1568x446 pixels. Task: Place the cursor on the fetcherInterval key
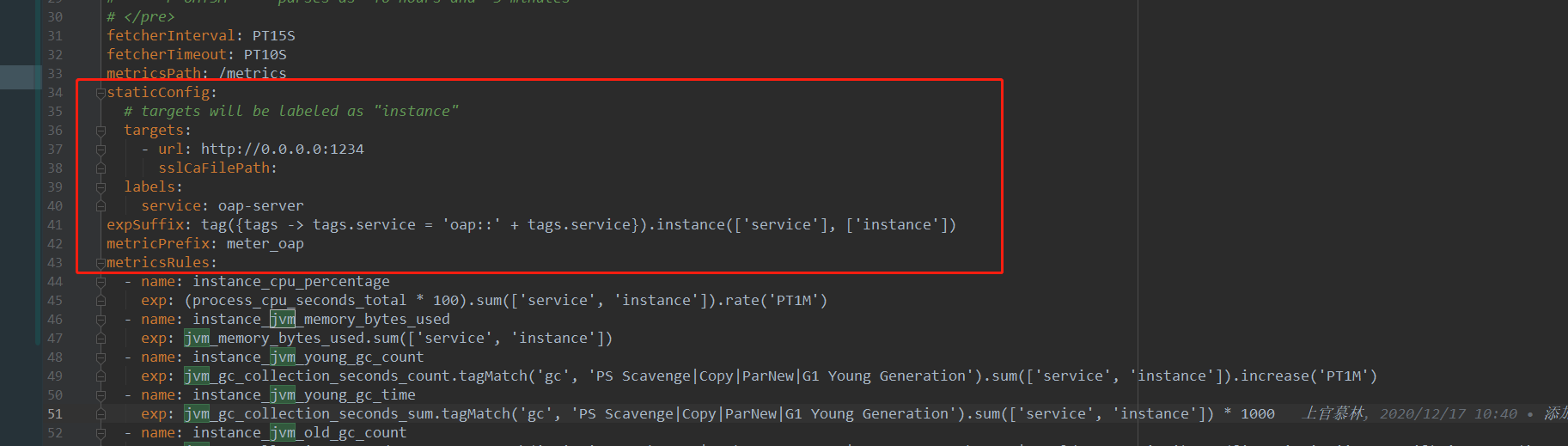pyautogui.click(x=170, y=35)
